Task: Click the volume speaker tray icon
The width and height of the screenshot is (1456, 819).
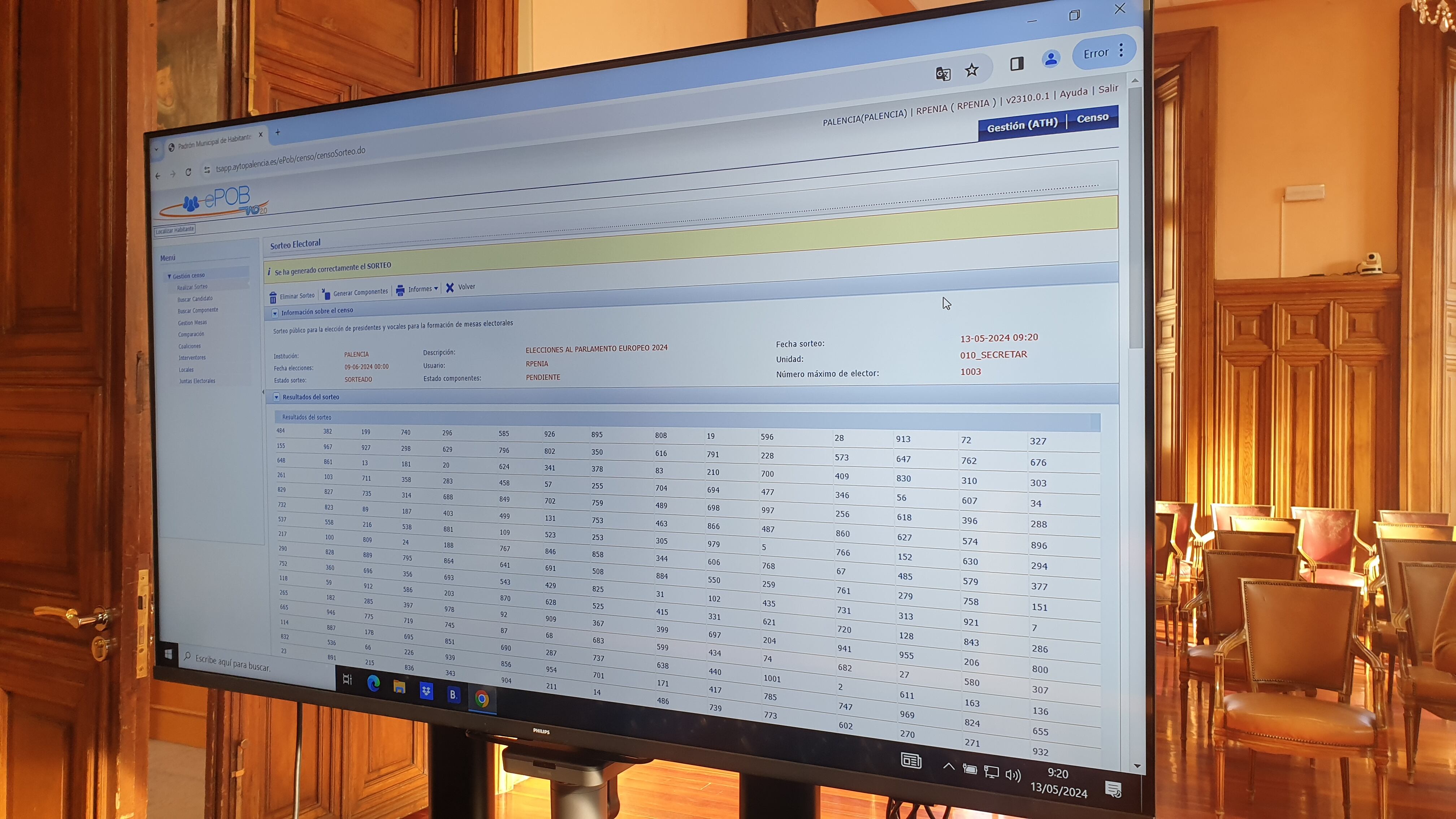Action: [1013, 775]
